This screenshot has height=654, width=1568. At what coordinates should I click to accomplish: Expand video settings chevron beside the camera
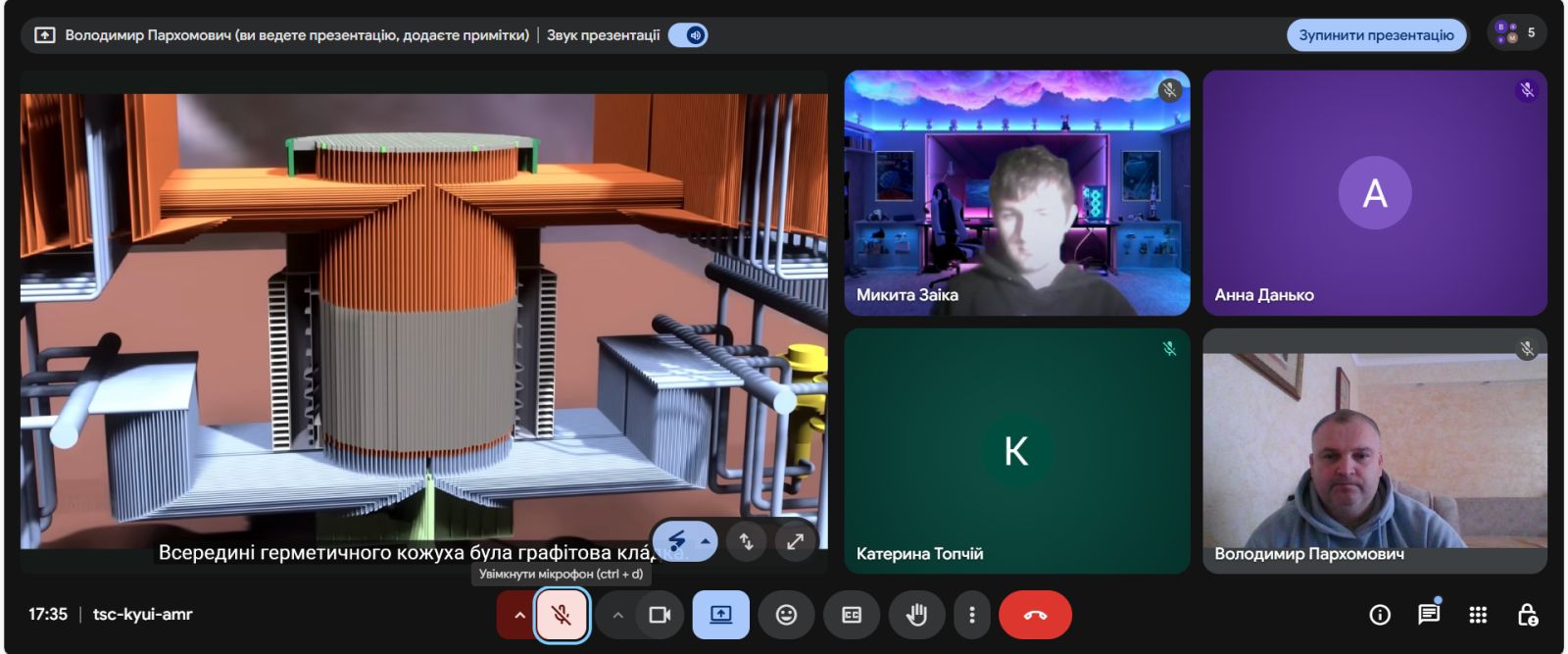point(617,615)
